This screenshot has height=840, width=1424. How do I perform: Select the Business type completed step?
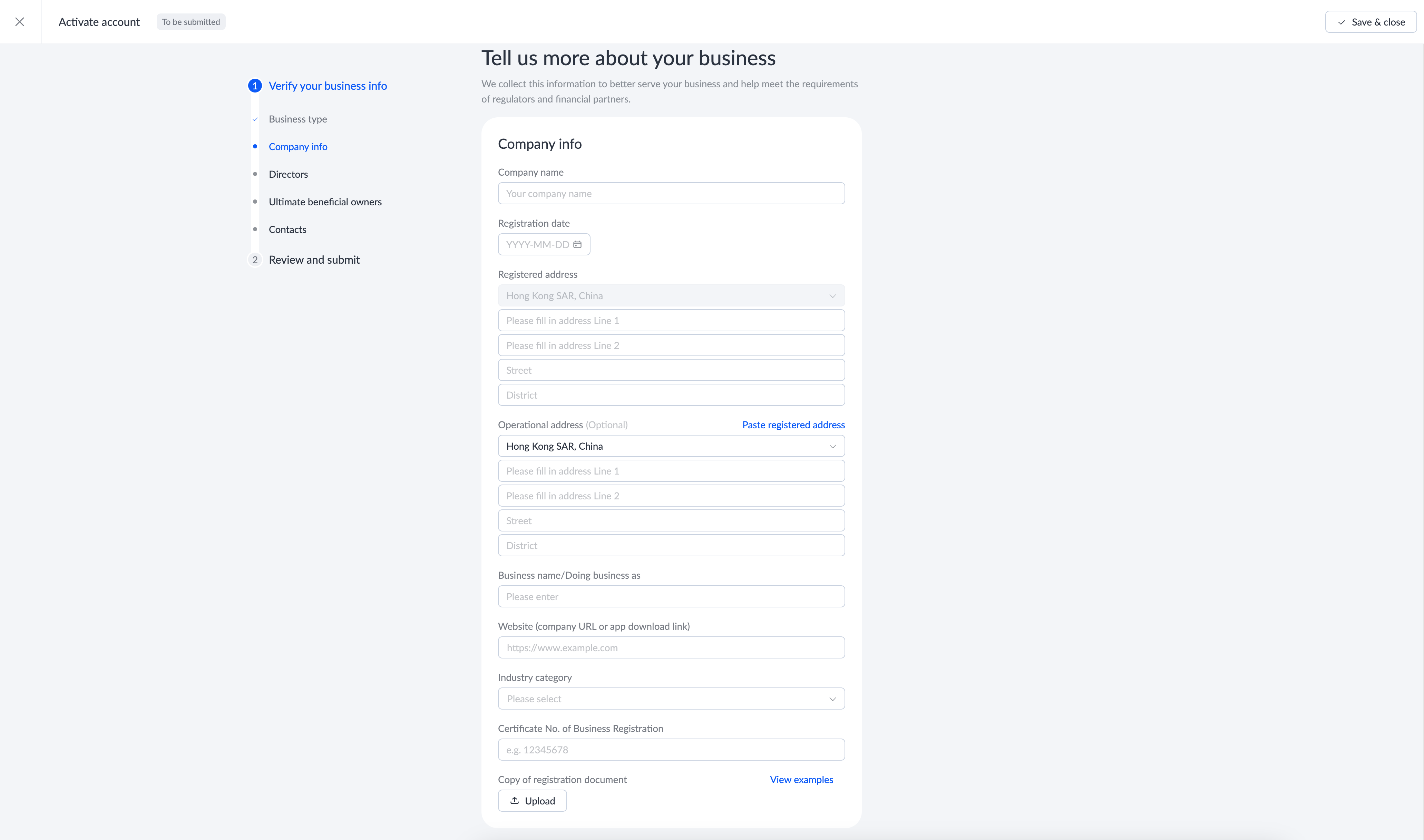(298, 119)
